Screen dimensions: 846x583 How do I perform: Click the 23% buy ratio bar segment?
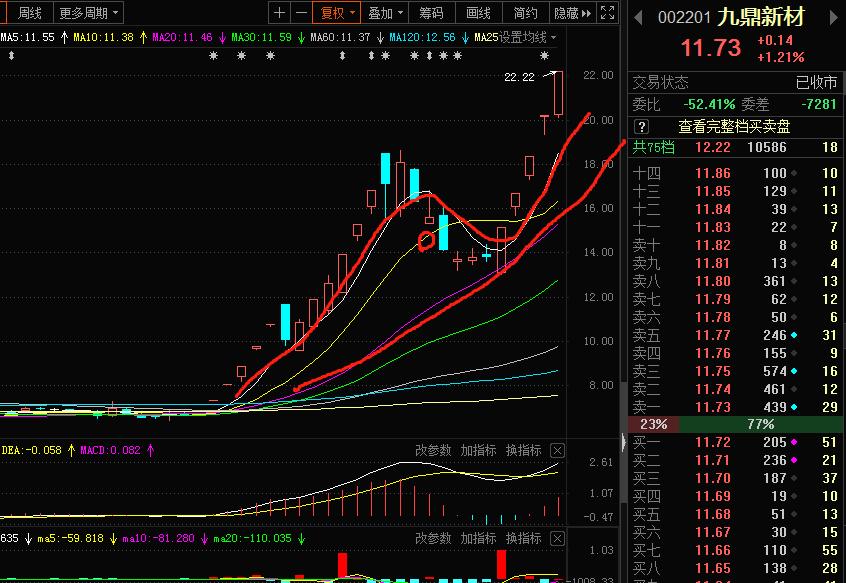click(653, 424)
